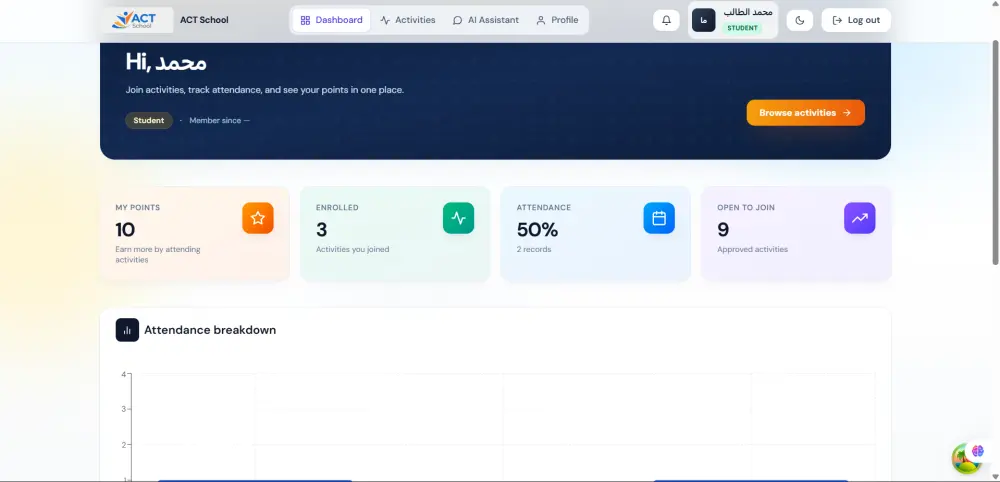Screen dimensions: 1000x482
Task: Open the Dashboard tab
Action: (x=331, y=20)
